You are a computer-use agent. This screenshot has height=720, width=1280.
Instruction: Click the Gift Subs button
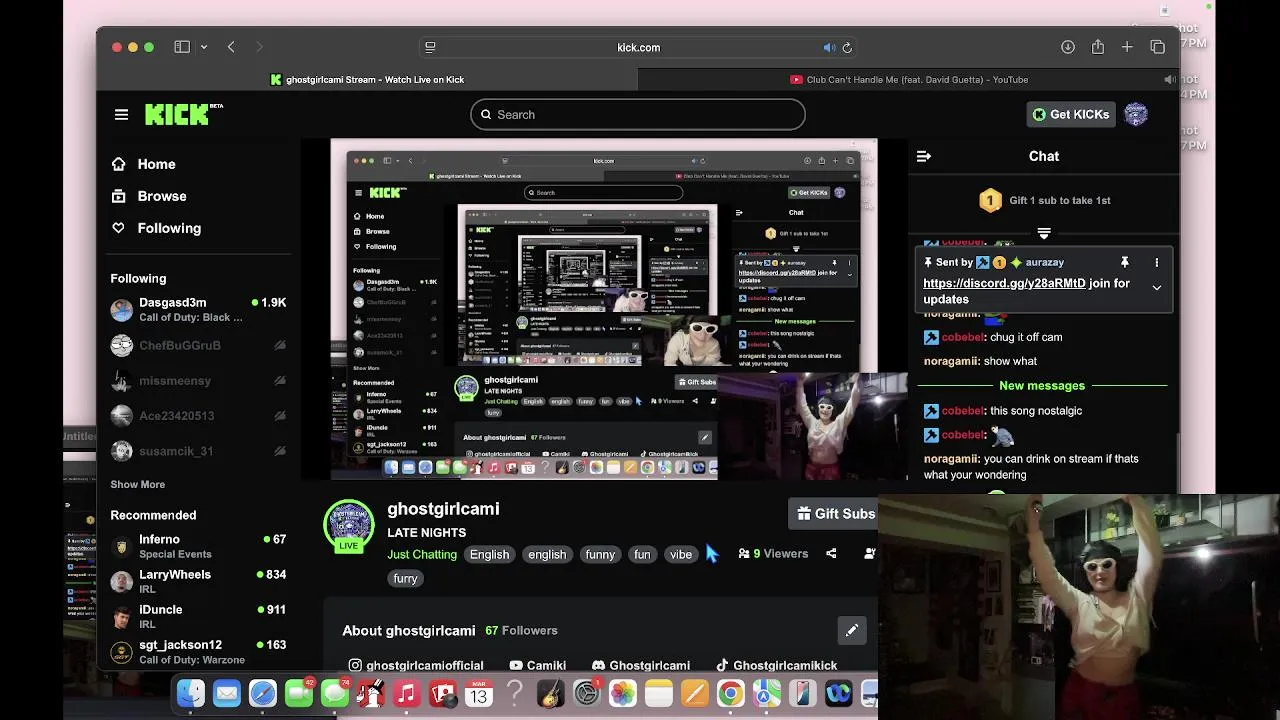coord(835,514)
